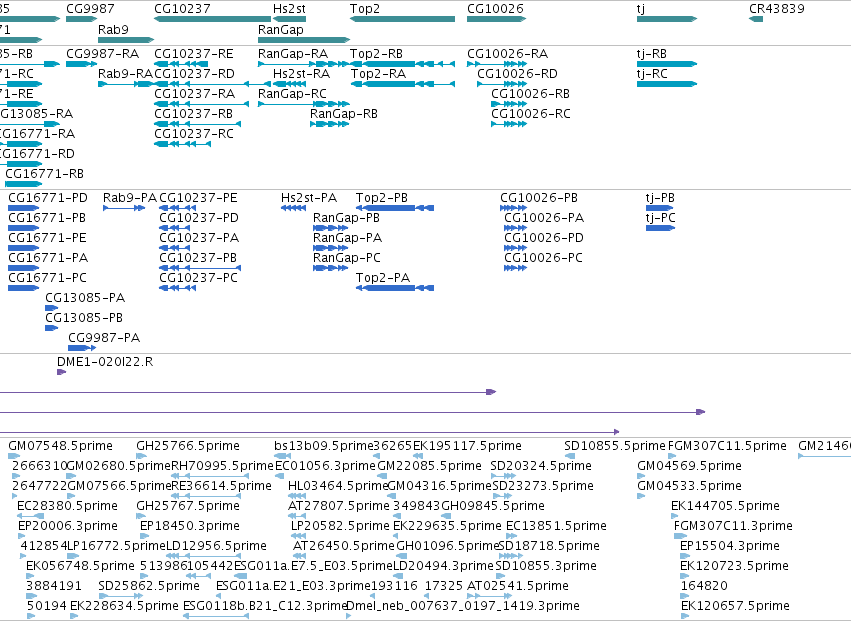Viewport: 851px width, 621px height.
Task: Click the Top2-RB transcript label
Action: click(x=376, y=54)
